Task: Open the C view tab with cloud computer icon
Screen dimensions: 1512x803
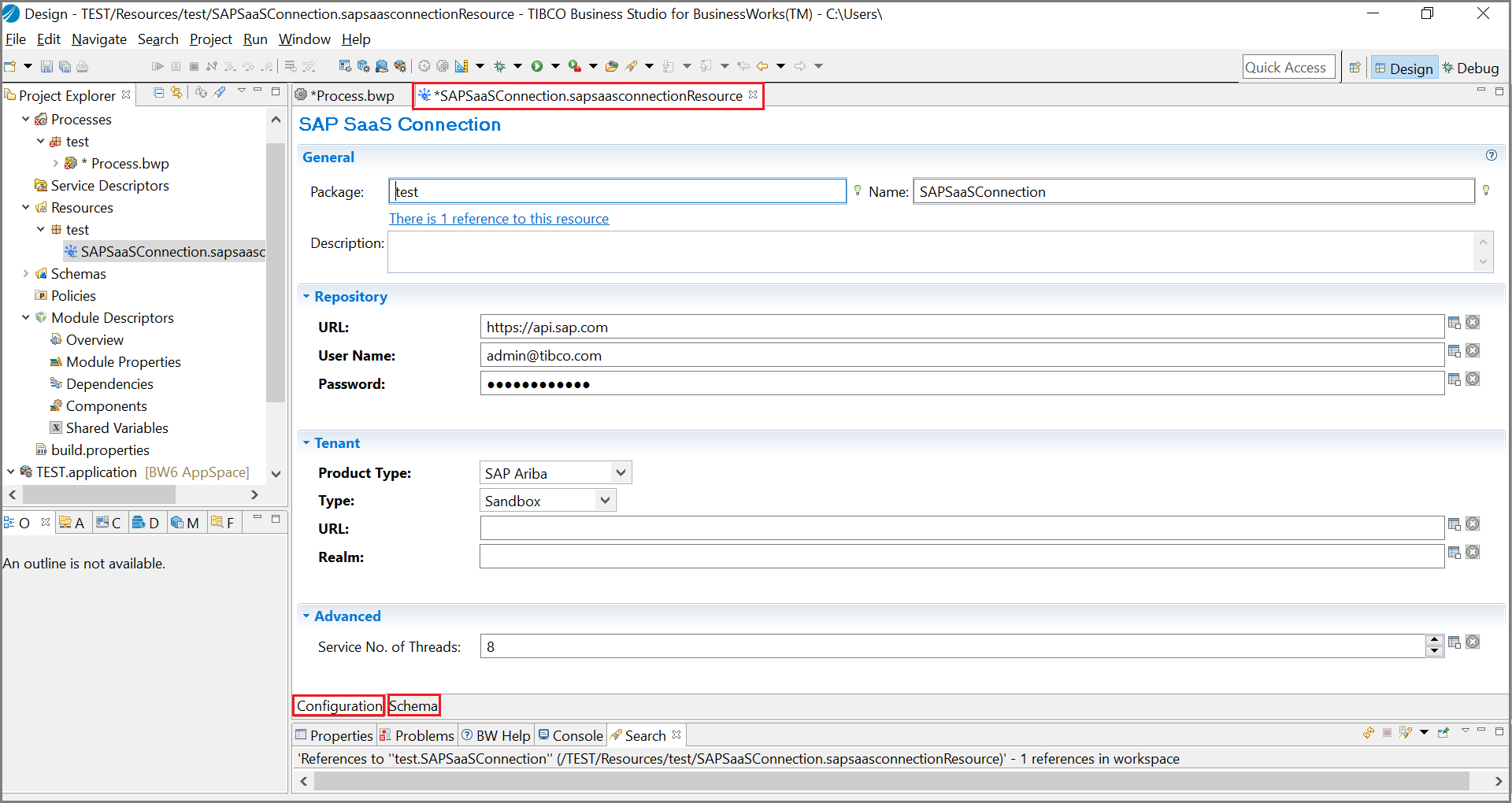Action: (109, 523)
